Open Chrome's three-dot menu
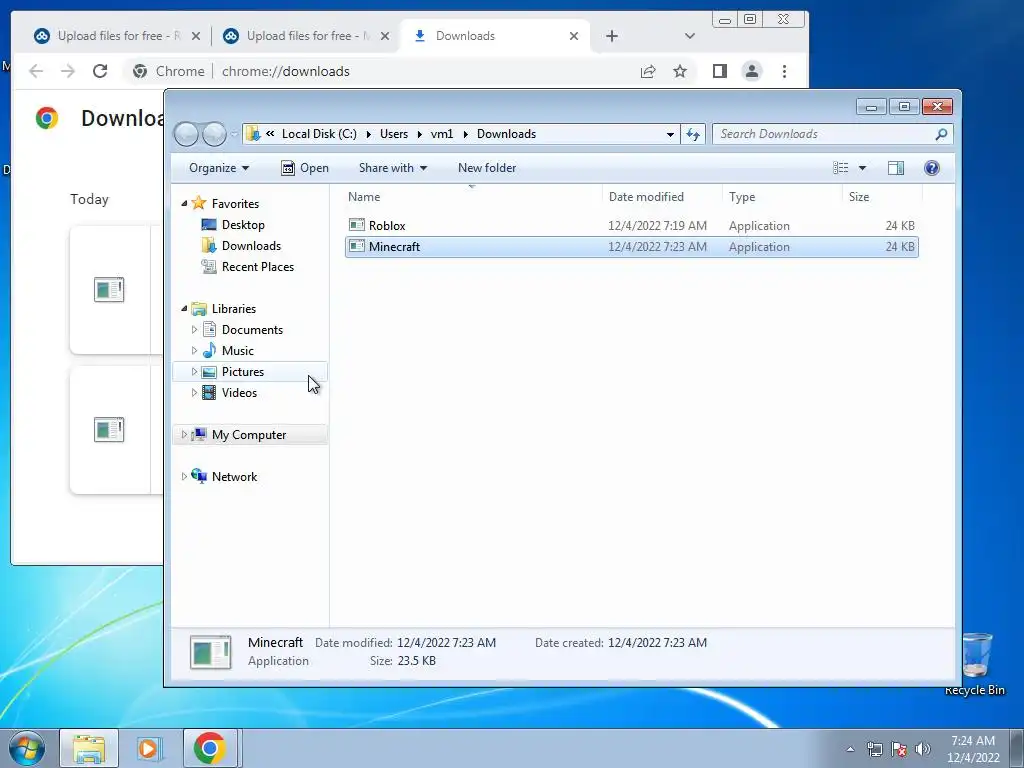 pos(784,71)
